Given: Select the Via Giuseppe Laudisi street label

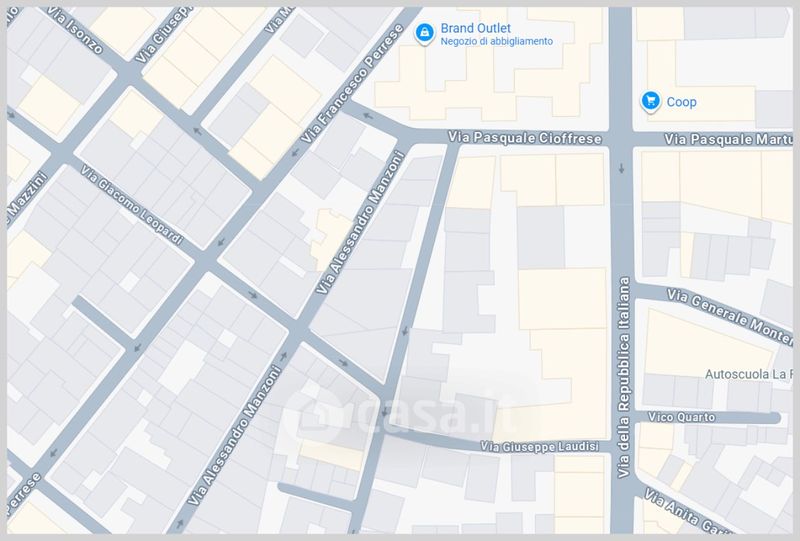Looking at the screenshot, I should tap(538, 445).
